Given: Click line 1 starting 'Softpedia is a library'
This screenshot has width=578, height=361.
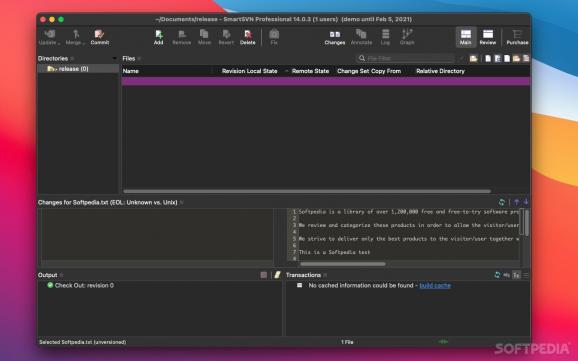Looking at the screenshot, I should pos(408,212).
